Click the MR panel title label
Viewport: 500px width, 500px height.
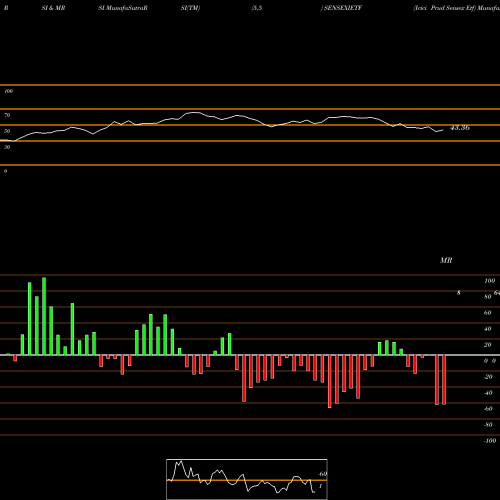click(x=446, y=260)
